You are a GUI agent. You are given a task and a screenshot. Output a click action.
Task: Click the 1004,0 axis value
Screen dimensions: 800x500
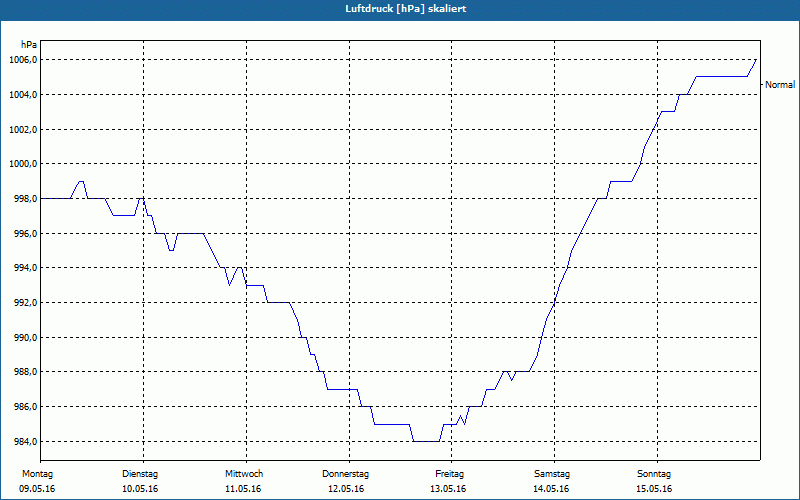tap(22, 95)
